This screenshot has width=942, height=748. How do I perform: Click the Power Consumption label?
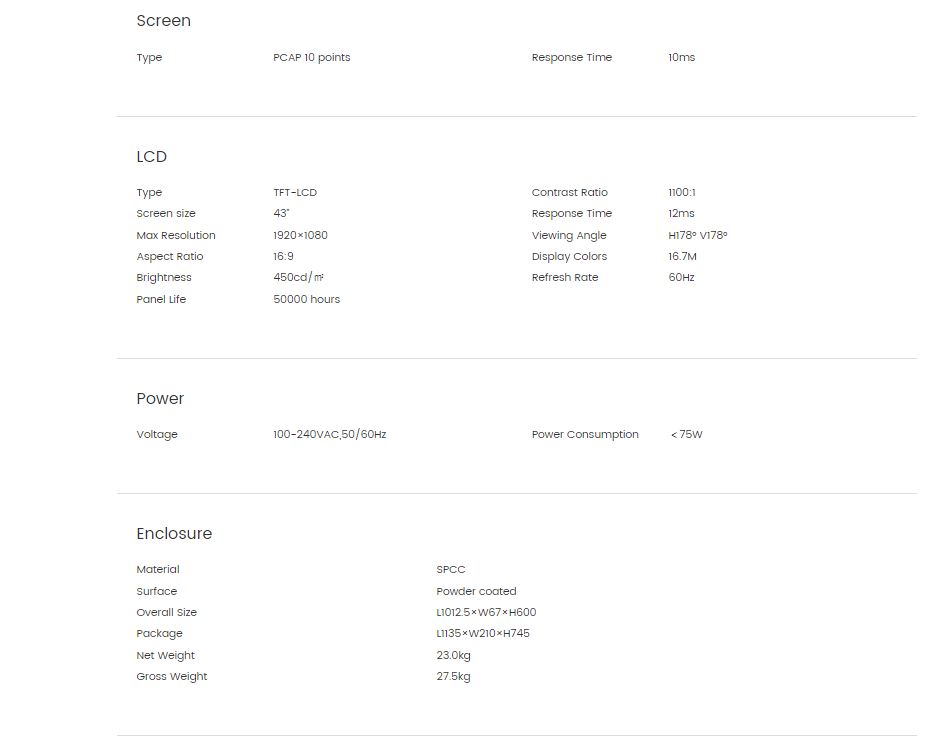pyautogui.click(x=585, y=434)
